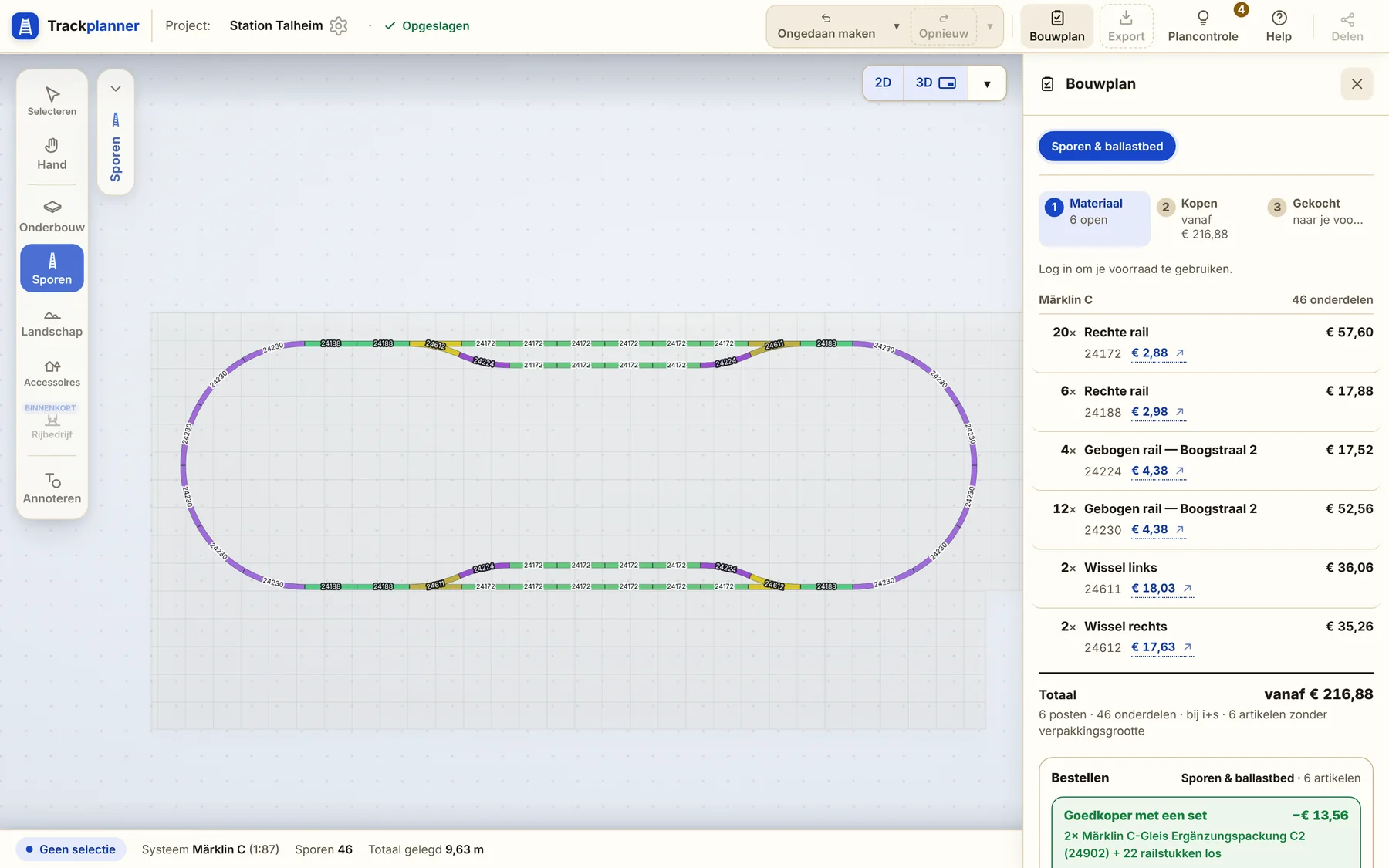The height and width of the screenshot is (868, 1389).
Task: Click Geen selectie status indicator
Action: (70, 849)
